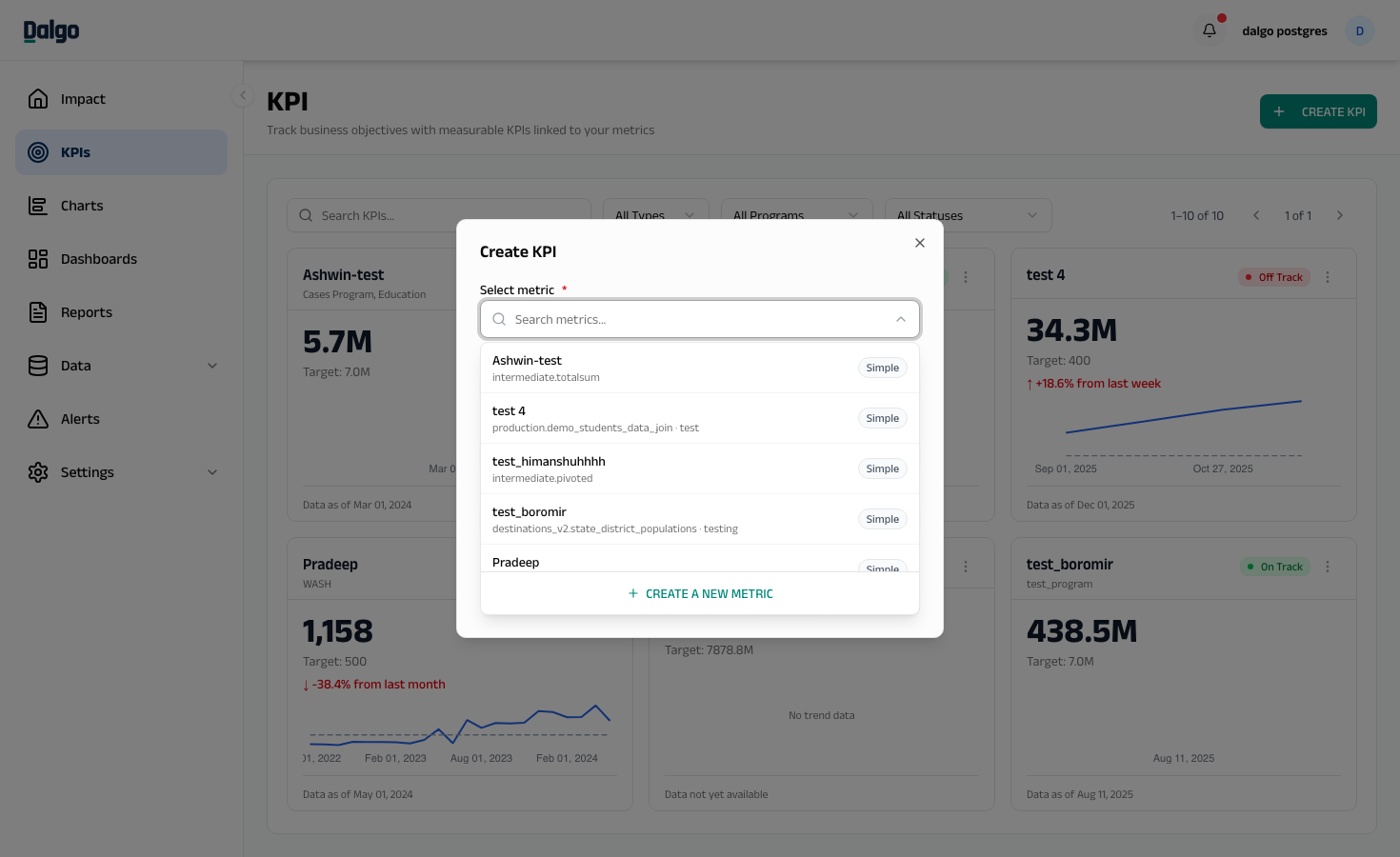This screenshot has width=1400, height=857.
Task: Click the On Track status badge
Action: click(1274, 567)
